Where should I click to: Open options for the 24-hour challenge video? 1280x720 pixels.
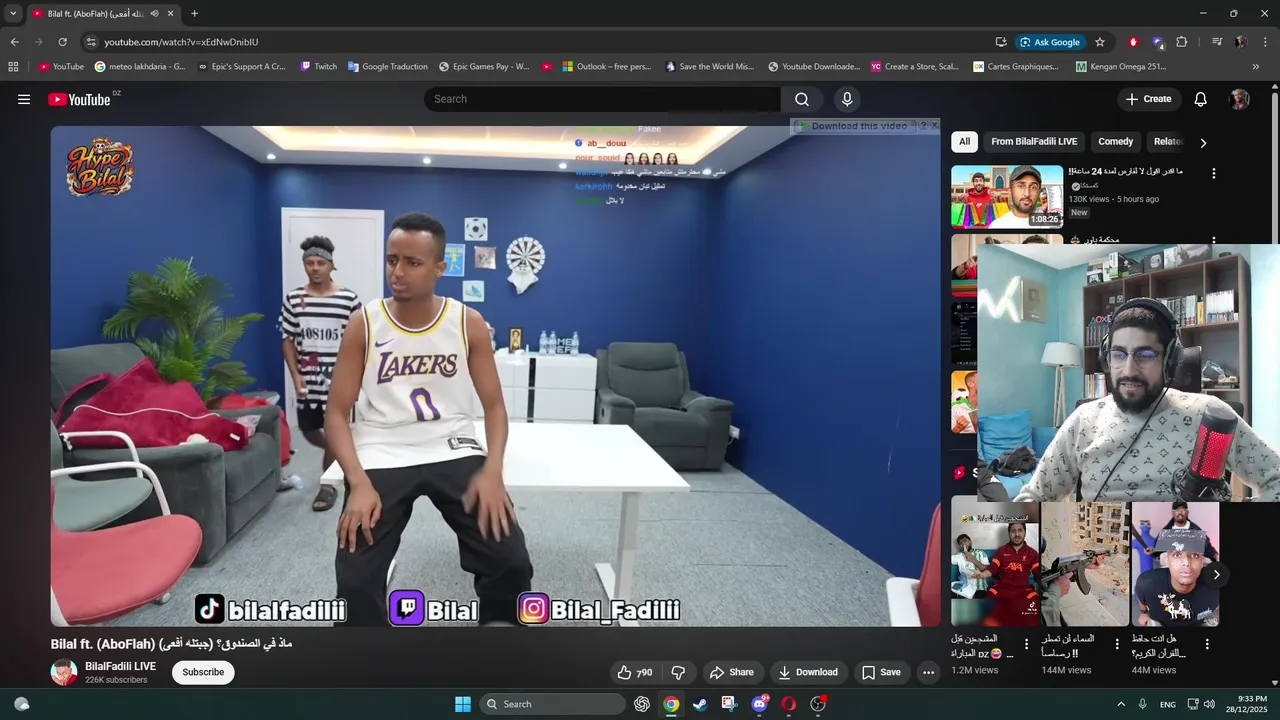[x=1214, y=173]
